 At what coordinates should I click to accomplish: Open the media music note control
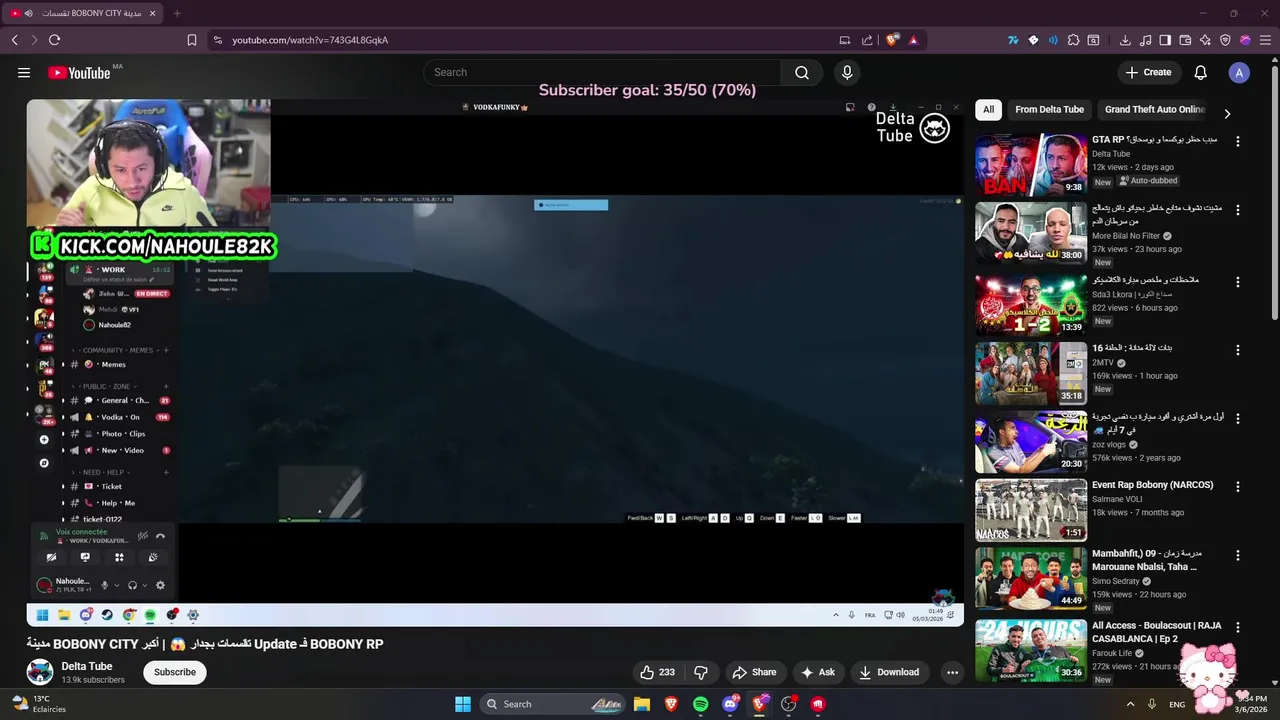point(1145,40)
